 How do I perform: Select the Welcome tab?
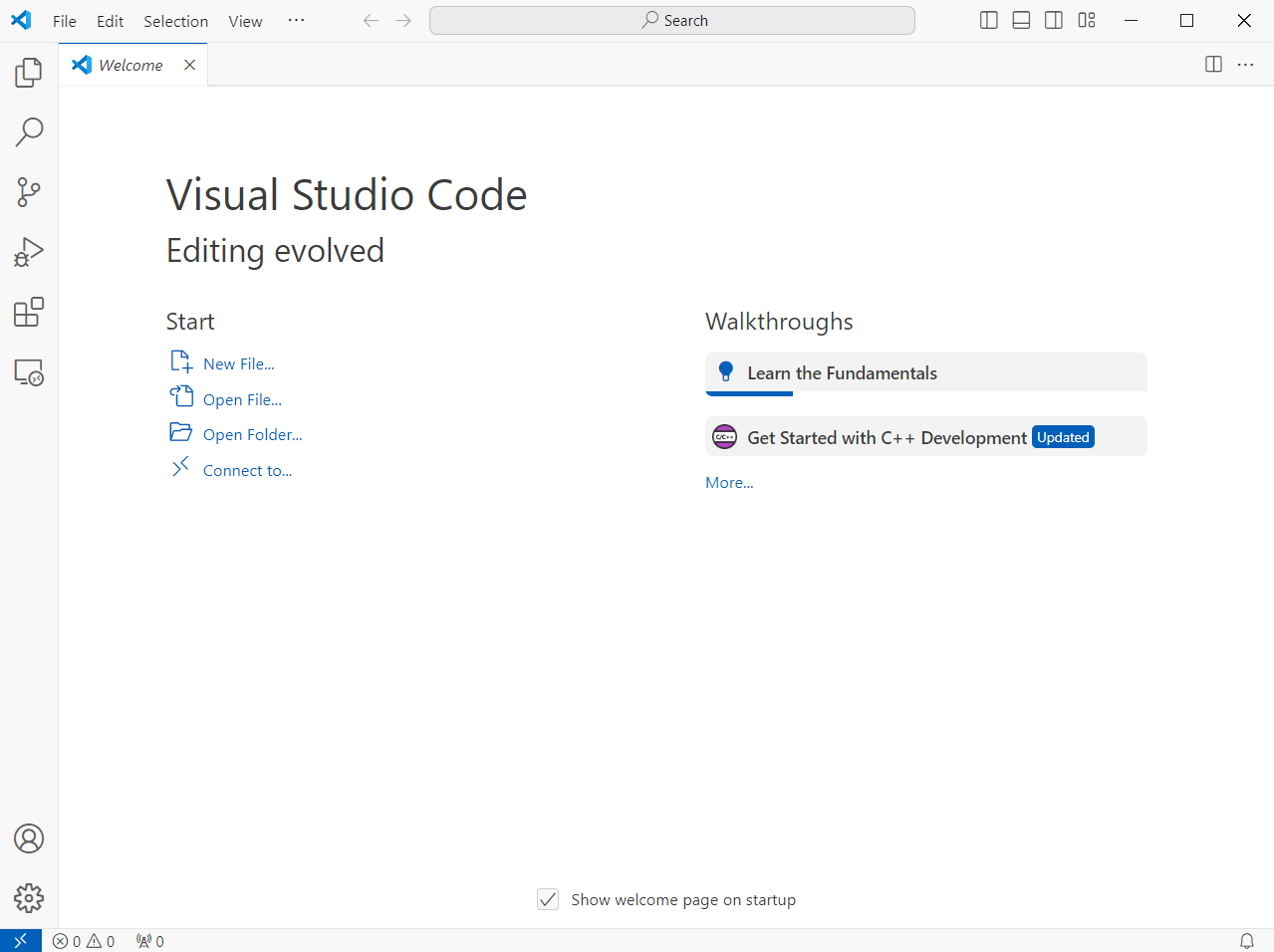[133, 65]
